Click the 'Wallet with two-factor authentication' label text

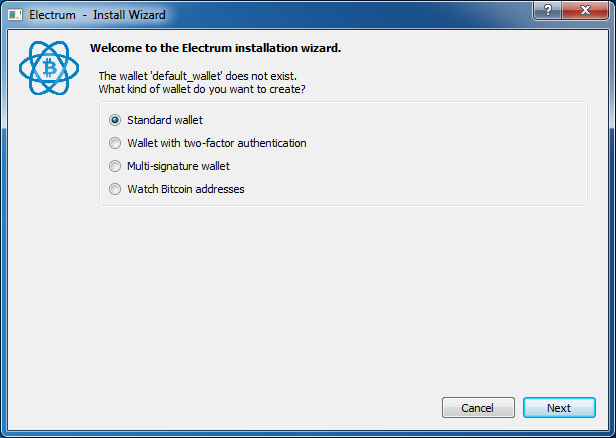(x=216, y=143)
